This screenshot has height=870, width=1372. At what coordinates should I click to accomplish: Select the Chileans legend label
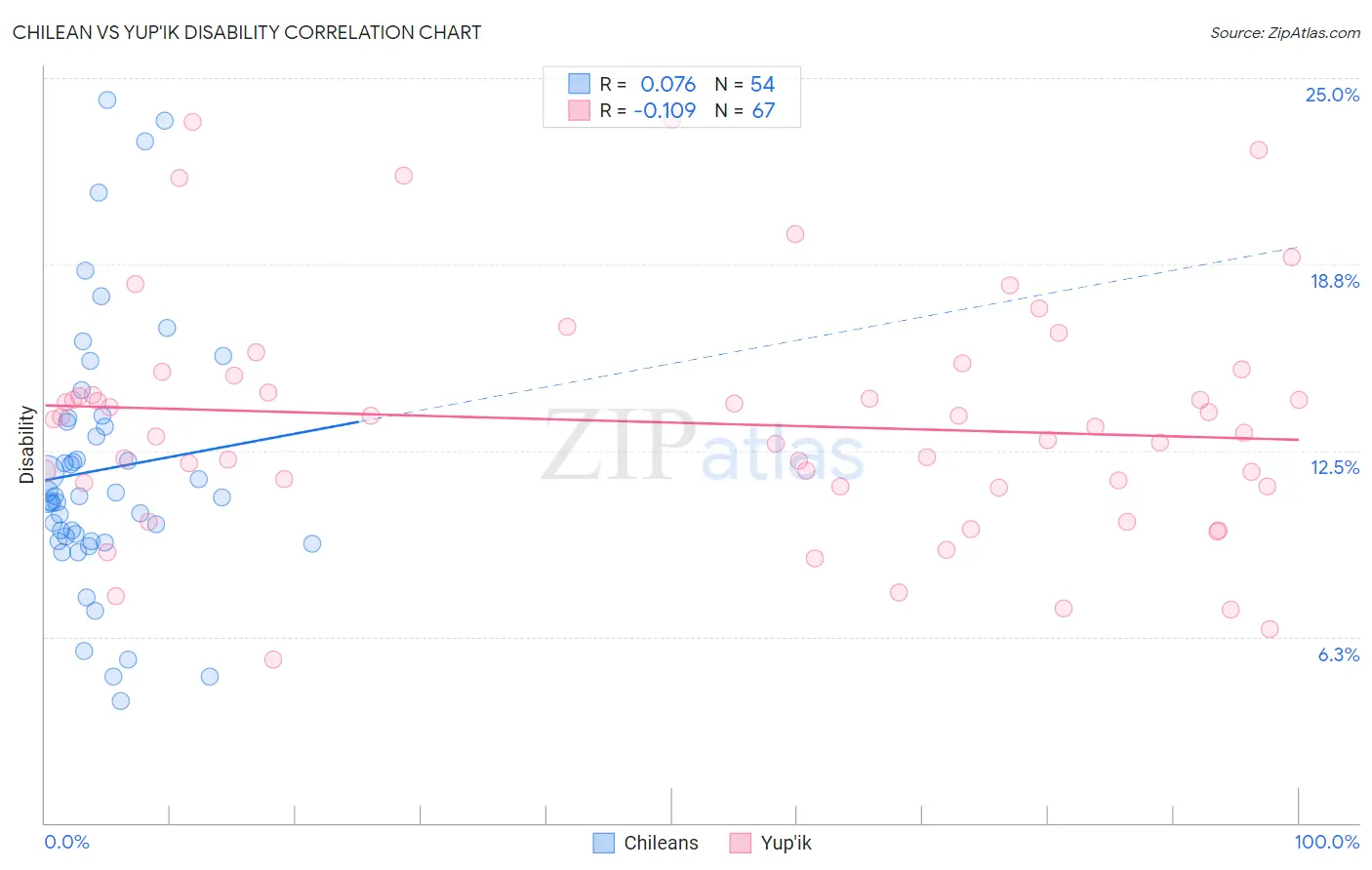coord(661,843)
